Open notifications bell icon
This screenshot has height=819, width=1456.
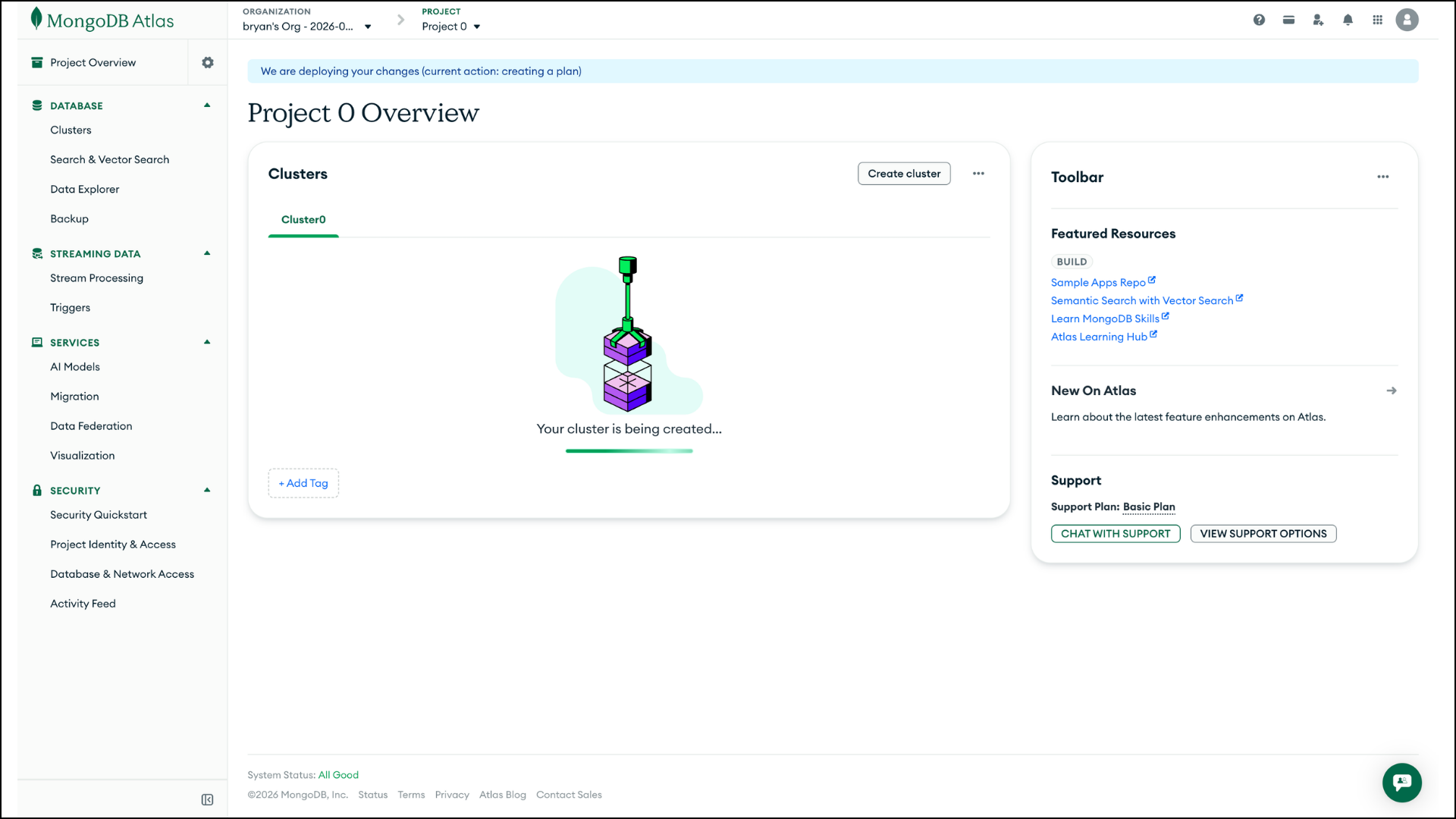pos(1348,20)
